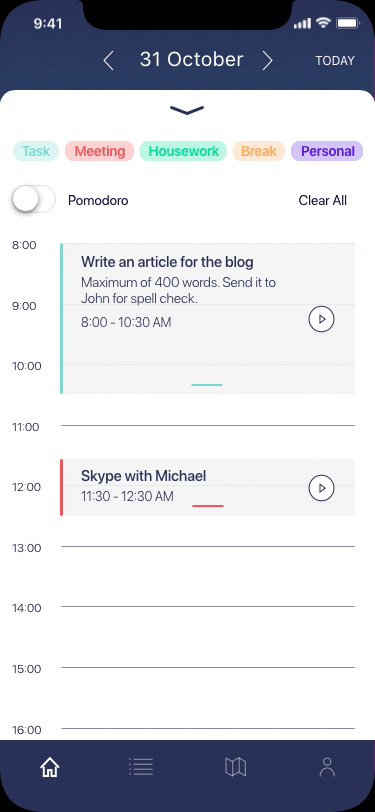Toggle the Pomodoro switch

[33, 200]
